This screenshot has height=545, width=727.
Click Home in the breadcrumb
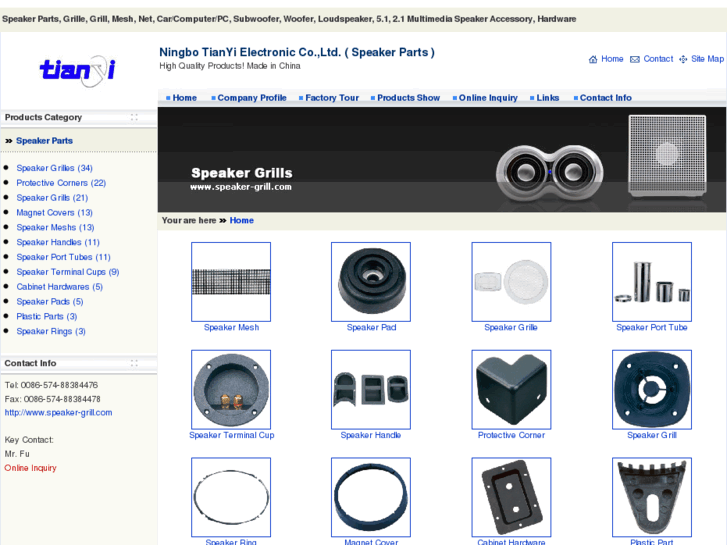[242, 220]
